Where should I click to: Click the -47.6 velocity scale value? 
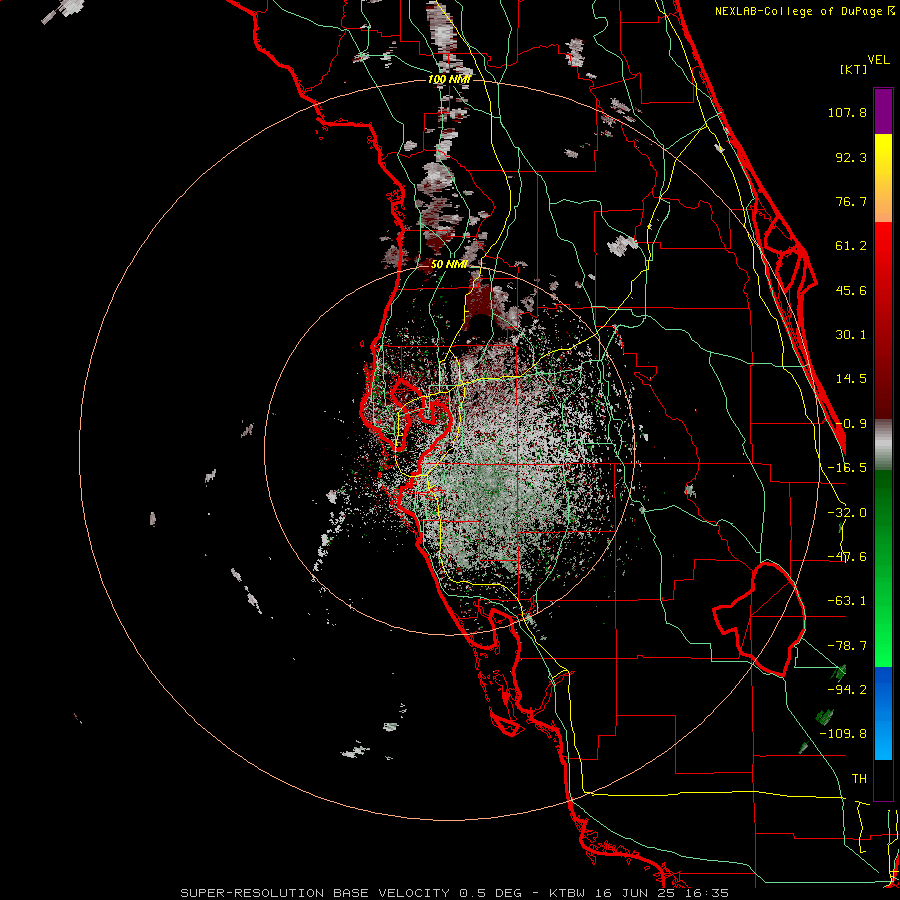pos(847,557)
